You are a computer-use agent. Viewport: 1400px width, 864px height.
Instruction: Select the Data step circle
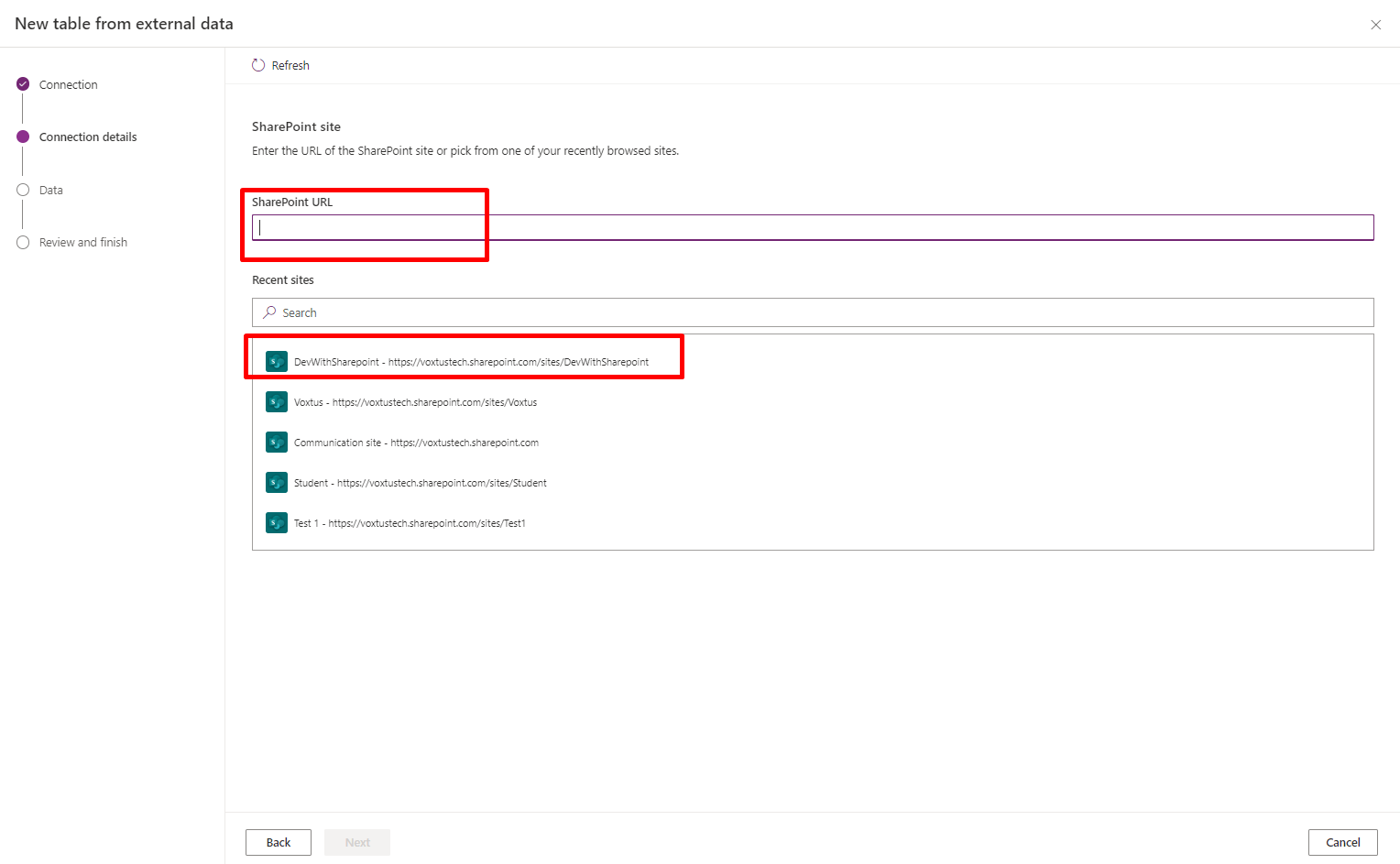[23, 190]
